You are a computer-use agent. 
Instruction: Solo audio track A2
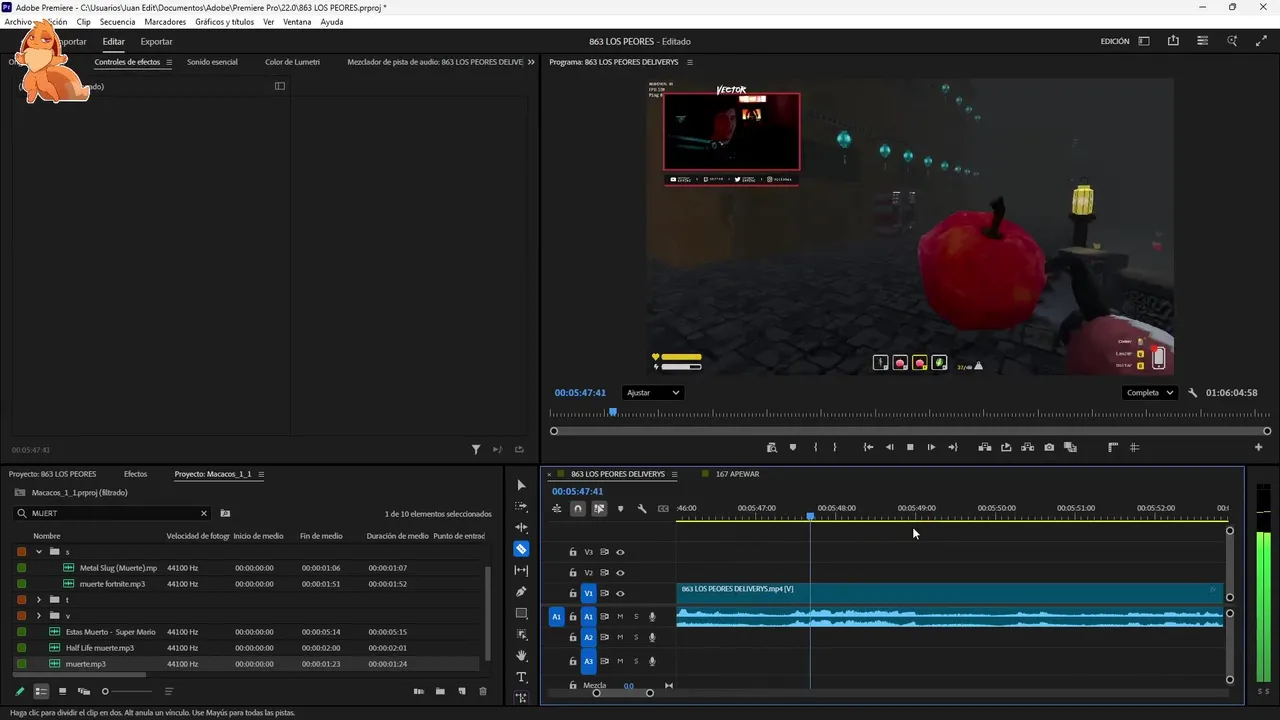(636, 637)
